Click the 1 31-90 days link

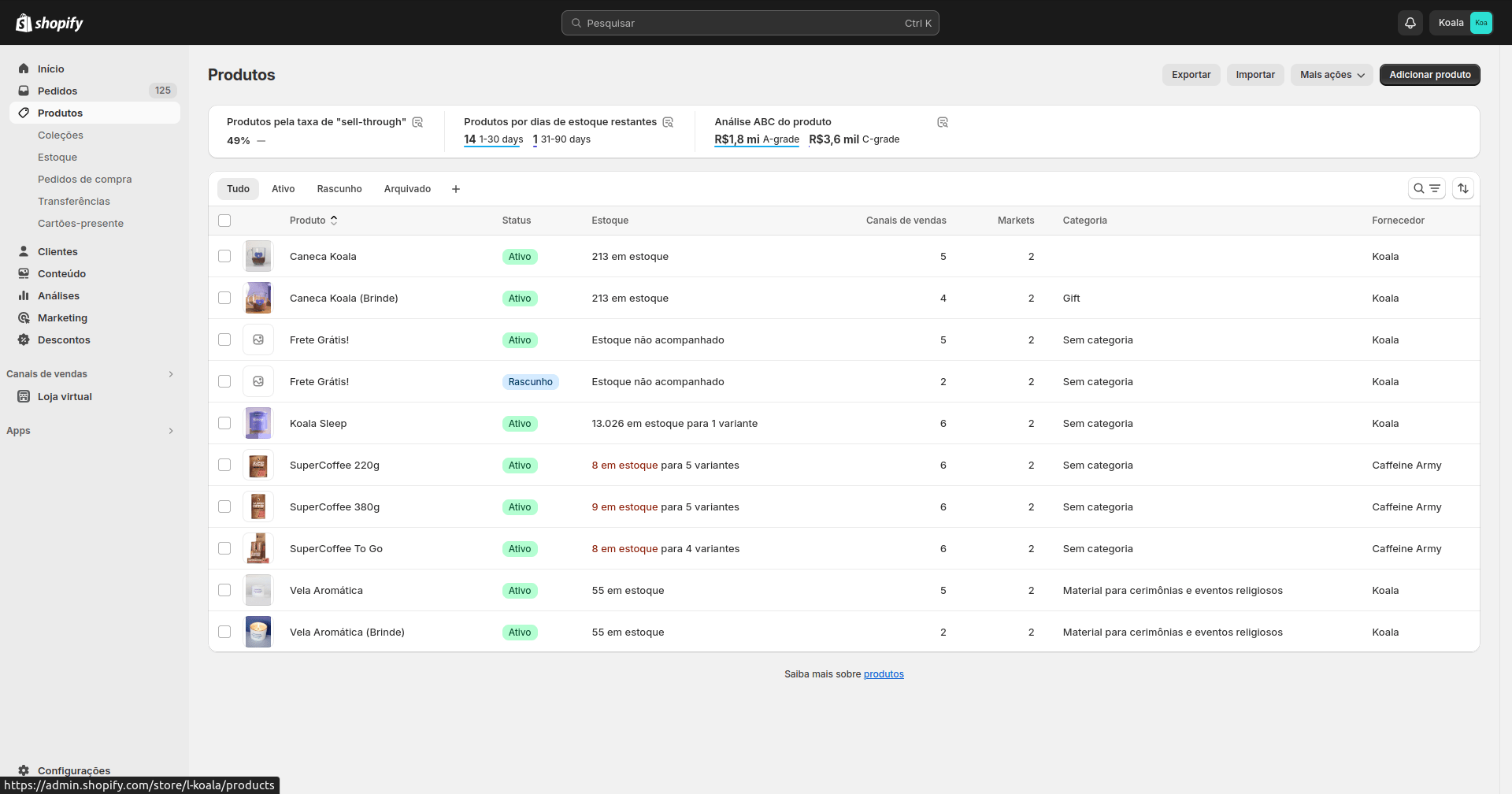561,139
